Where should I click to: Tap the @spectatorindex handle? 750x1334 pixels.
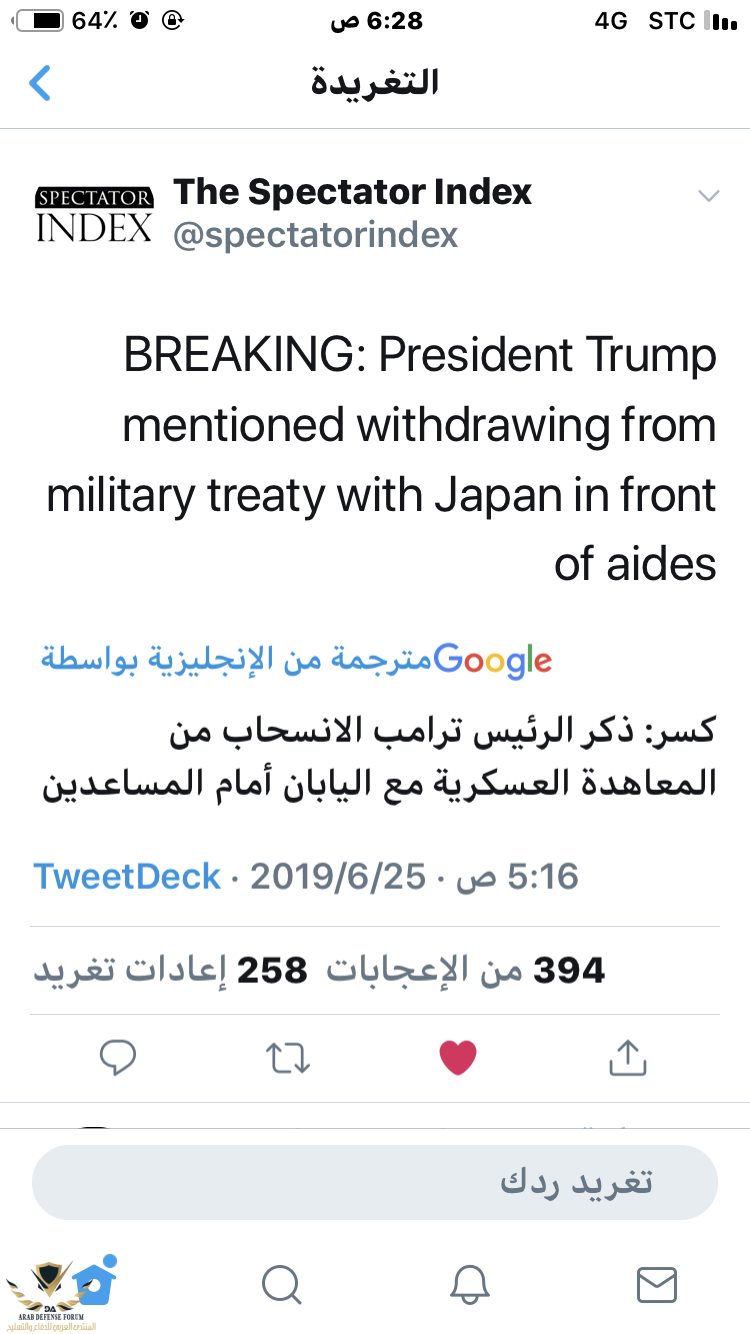pyautogui.click(x=316, y=235)
